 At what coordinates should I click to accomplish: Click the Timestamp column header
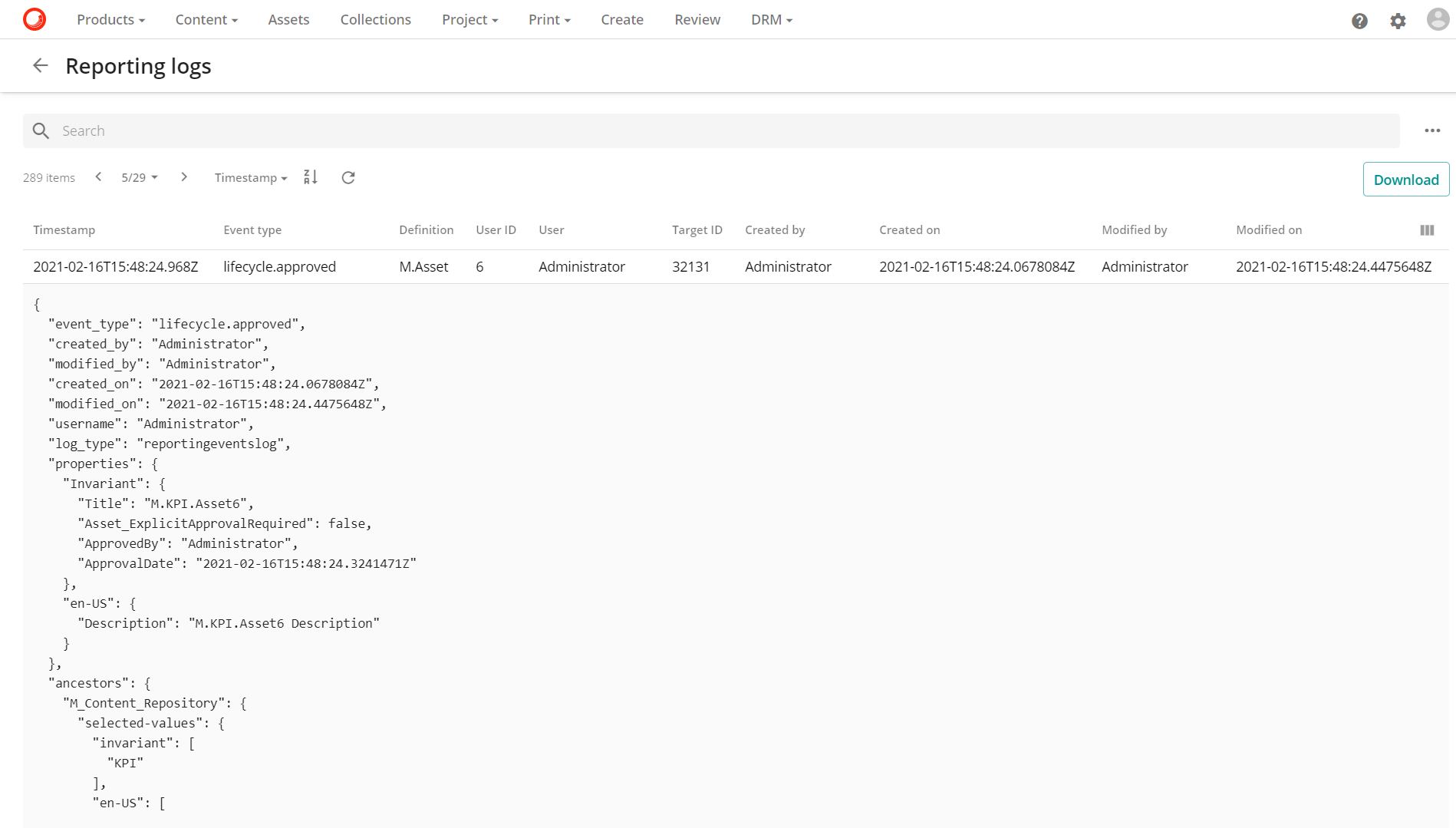64,230
